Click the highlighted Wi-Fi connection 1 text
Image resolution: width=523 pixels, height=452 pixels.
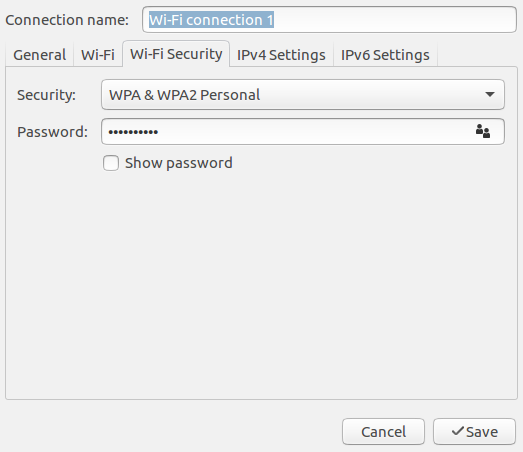[x=211, y=20]
